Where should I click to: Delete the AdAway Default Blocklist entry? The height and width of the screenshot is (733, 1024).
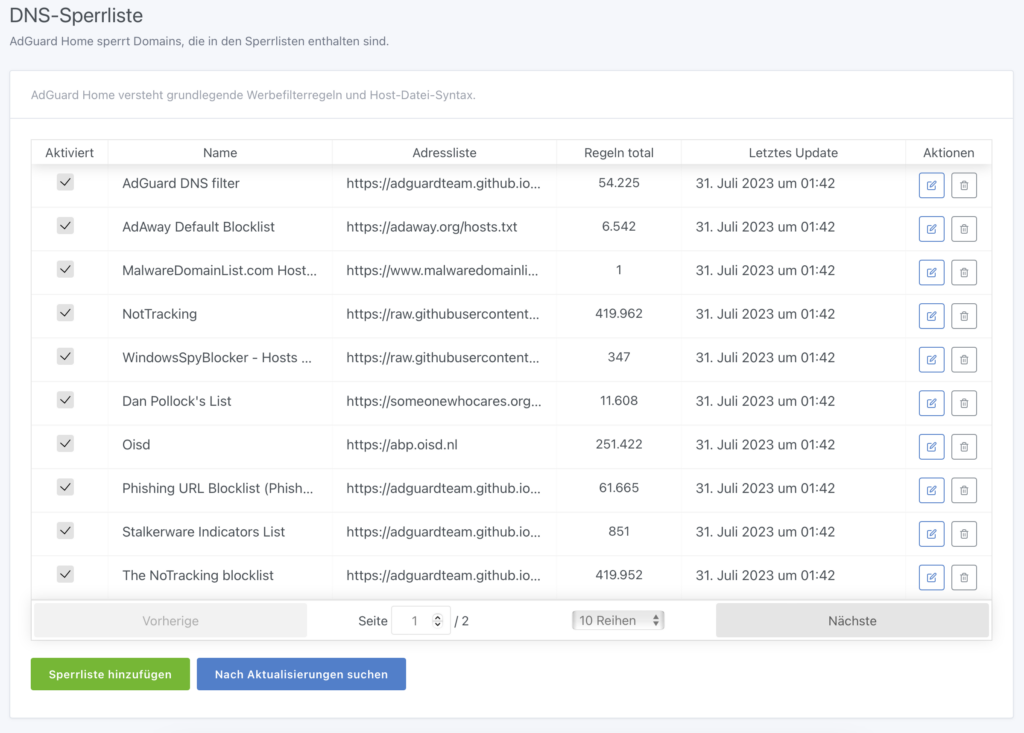point(963,229)
